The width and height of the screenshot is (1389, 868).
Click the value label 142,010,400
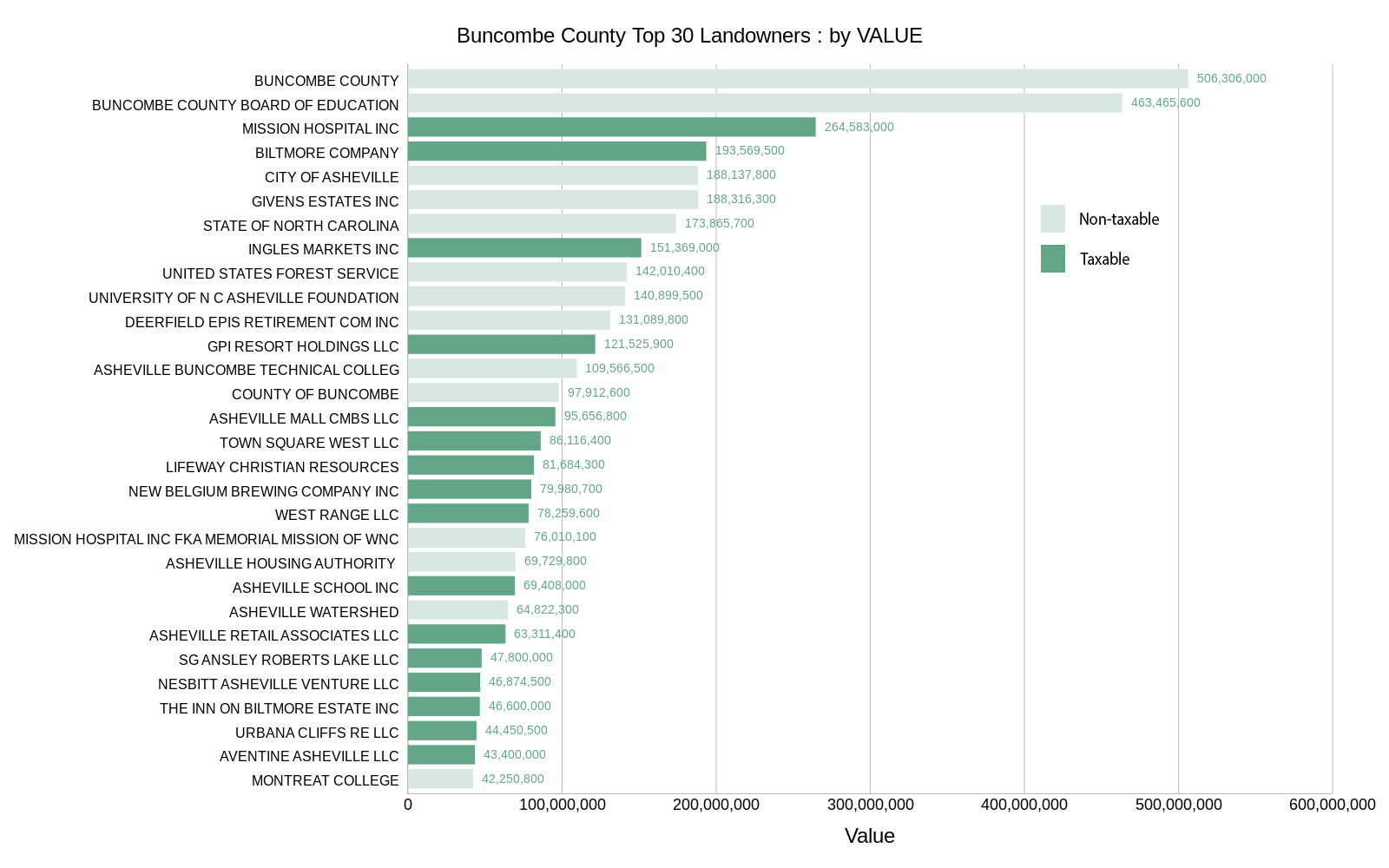click(x=669, y=271)
